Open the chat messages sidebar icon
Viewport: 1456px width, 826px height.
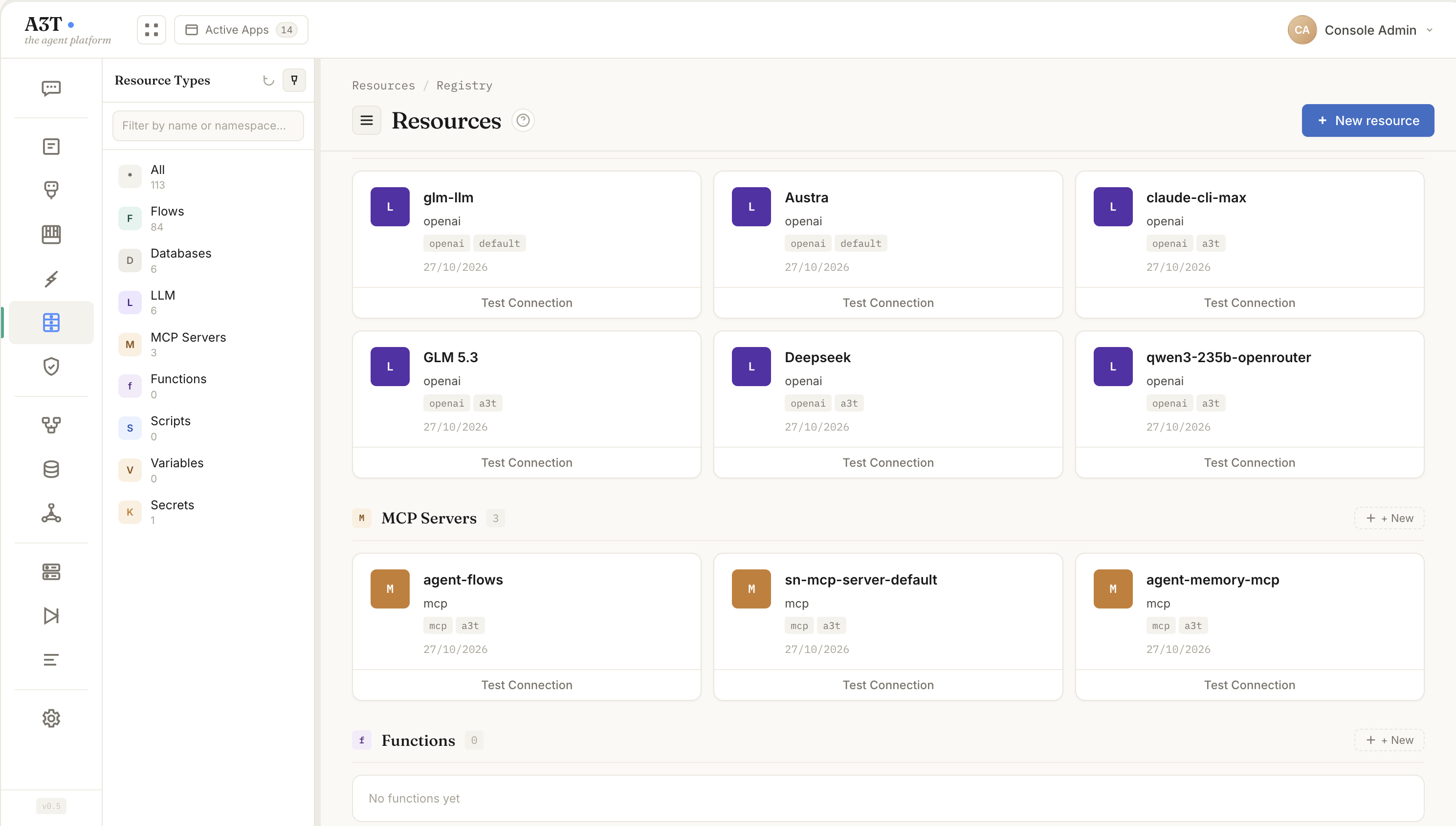click(x=51, y=88)
